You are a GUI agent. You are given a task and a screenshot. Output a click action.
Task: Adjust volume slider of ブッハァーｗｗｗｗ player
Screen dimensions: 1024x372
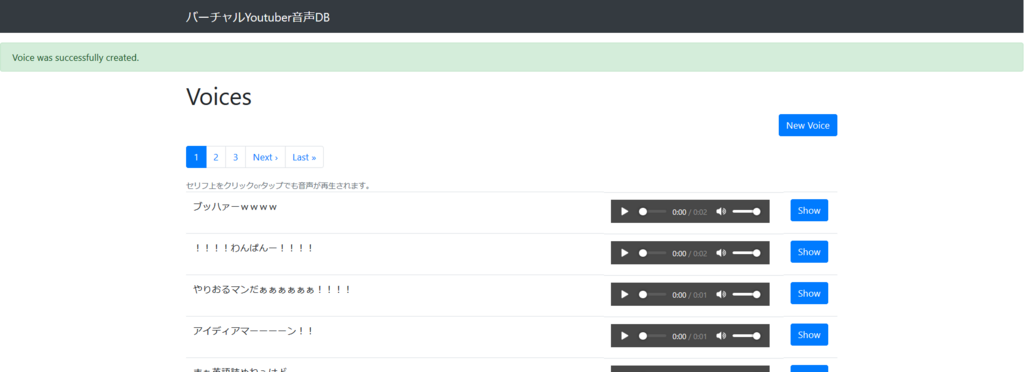[746, 211]
